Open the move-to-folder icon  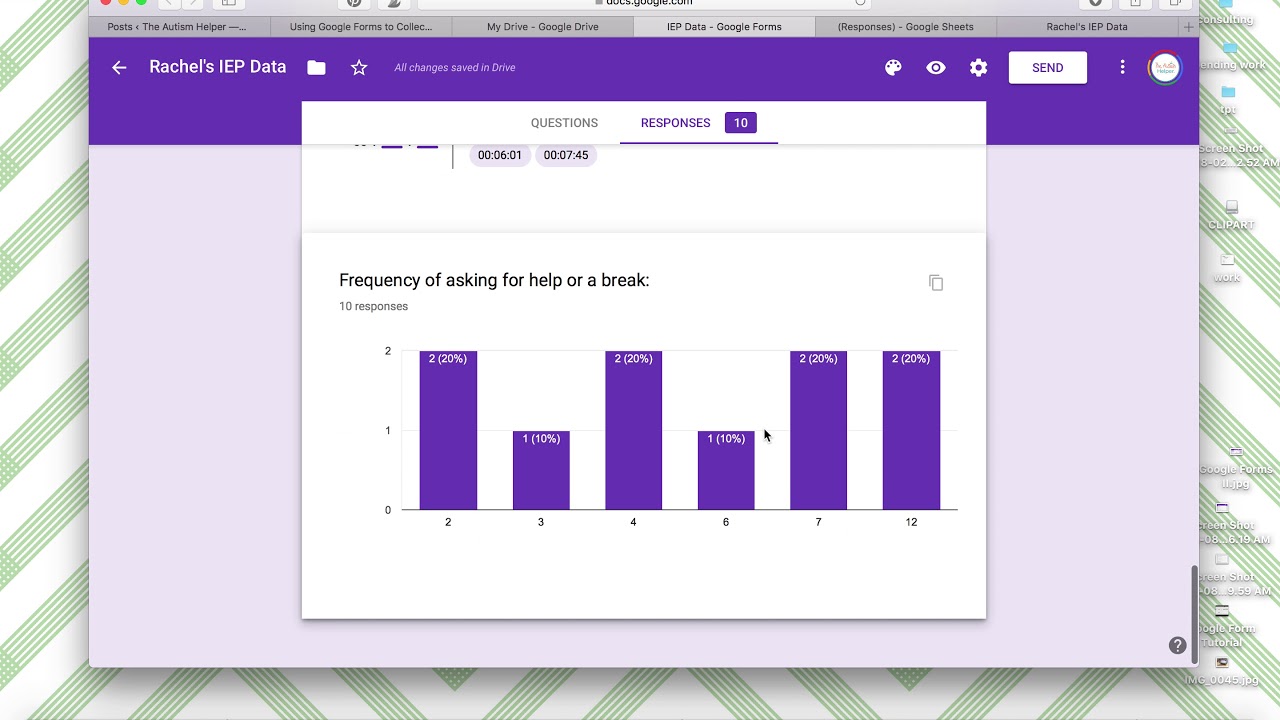coord(316,67)
